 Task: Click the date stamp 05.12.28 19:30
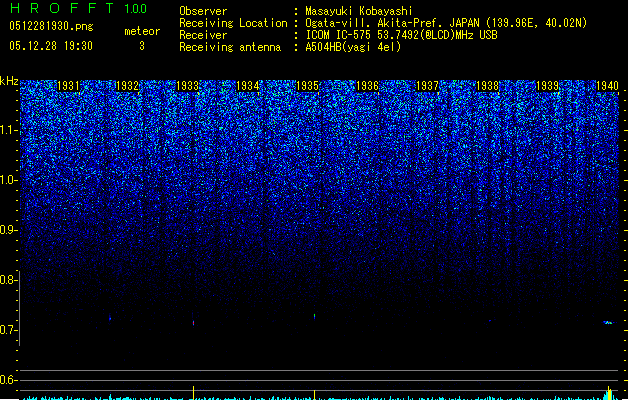(51, 46)
